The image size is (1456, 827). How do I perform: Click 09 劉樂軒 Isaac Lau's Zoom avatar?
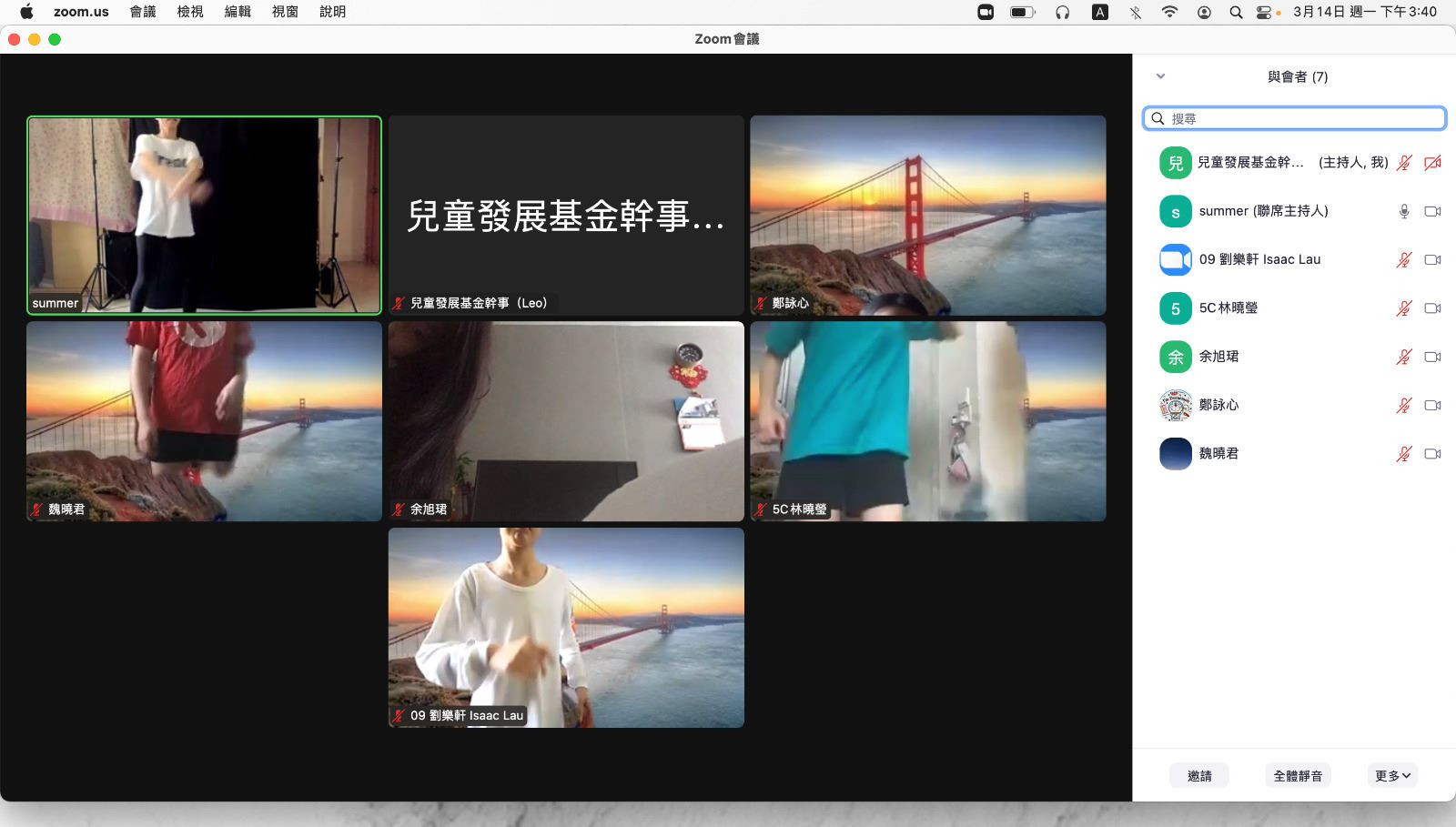(1176, 259)
